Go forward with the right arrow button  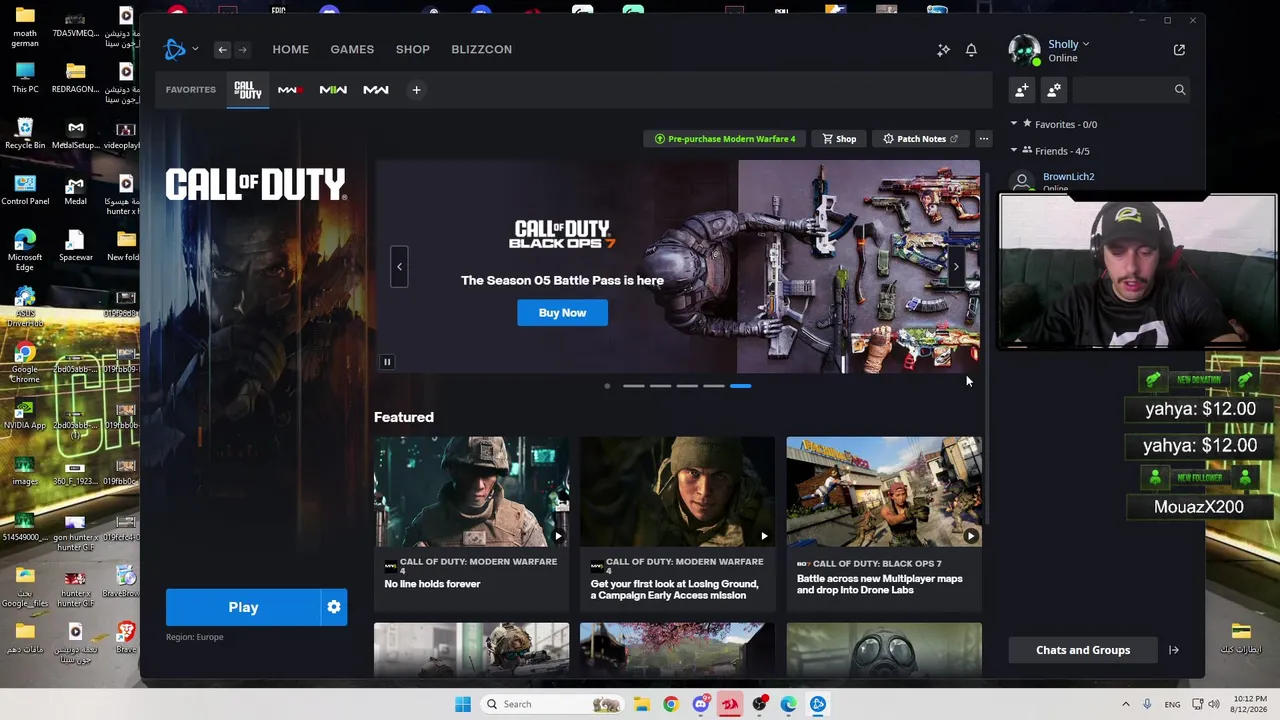coord(242,49)
